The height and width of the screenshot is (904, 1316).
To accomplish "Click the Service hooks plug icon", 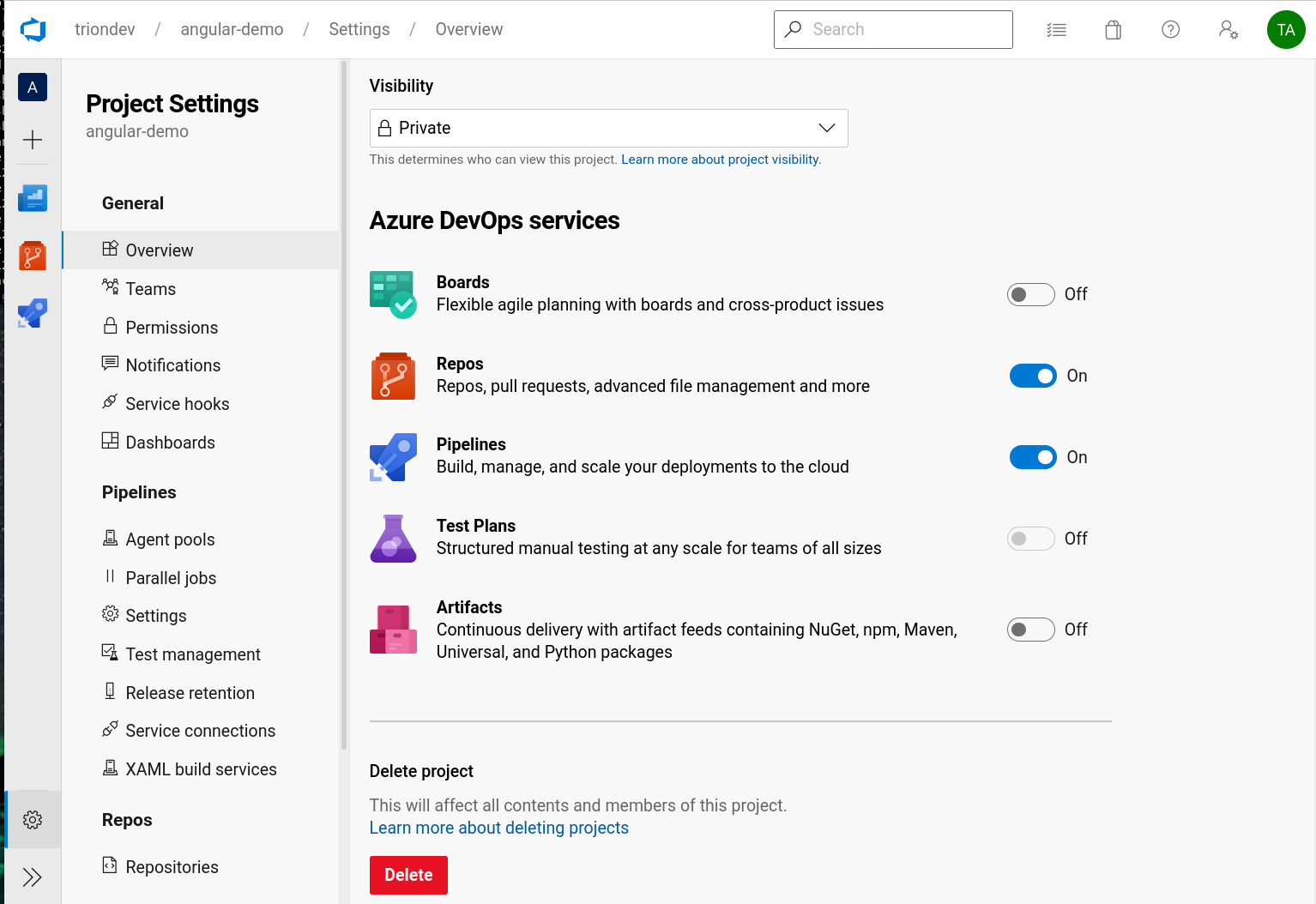I will coord(111,401).
